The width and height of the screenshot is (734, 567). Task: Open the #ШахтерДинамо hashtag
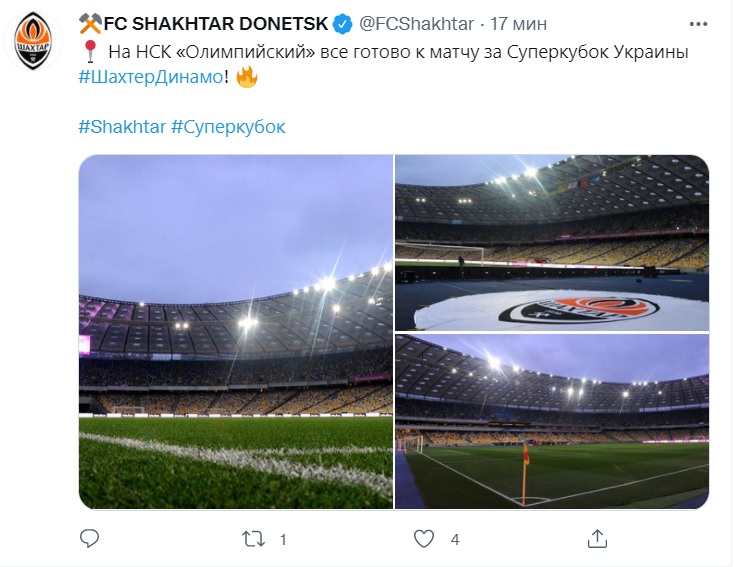click(x=152, y=76)
